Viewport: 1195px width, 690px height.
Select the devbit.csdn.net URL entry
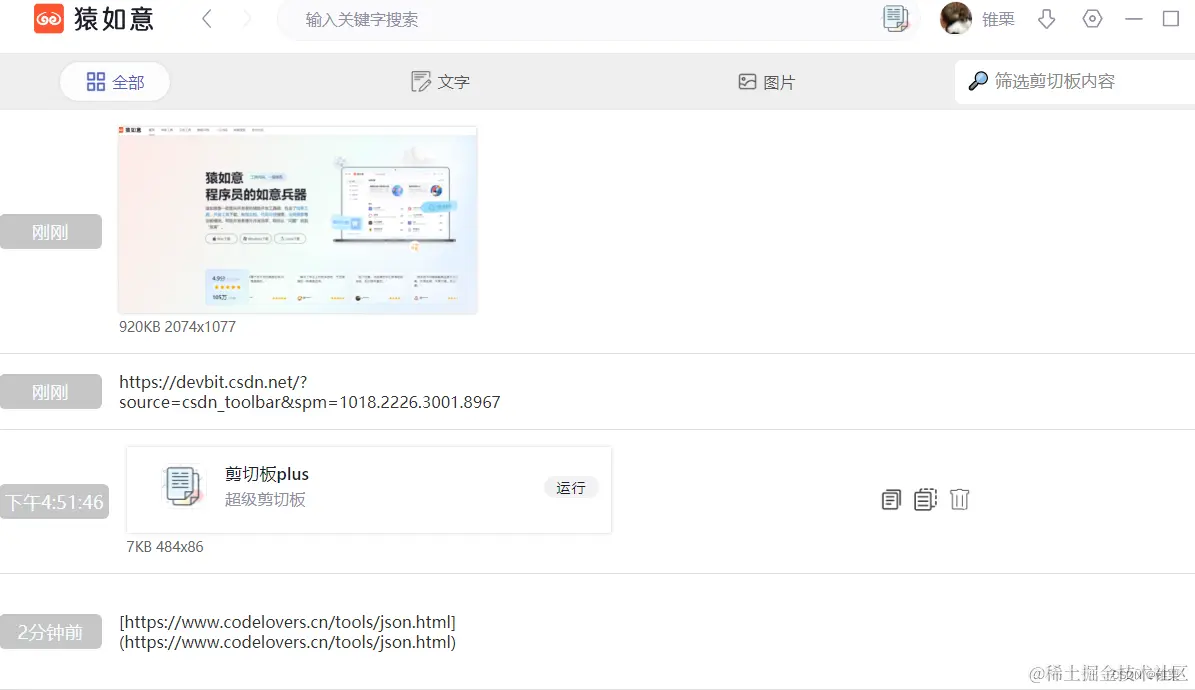[309, 392]
